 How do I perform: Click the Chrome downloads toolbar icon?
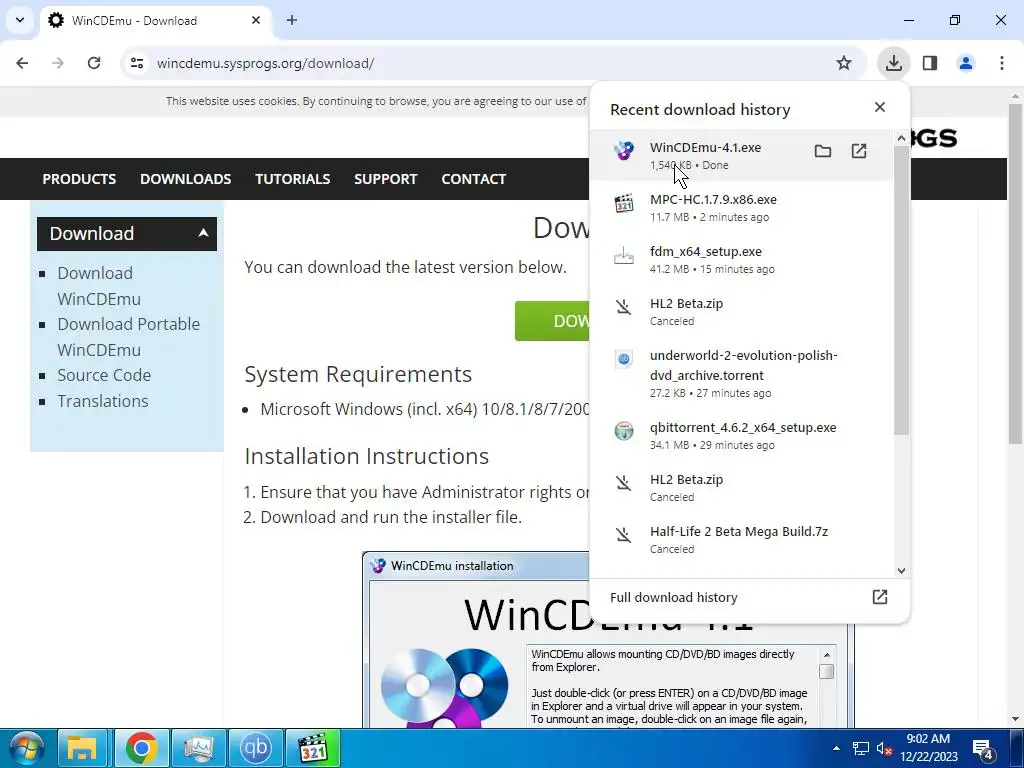[x=893, y=63]
